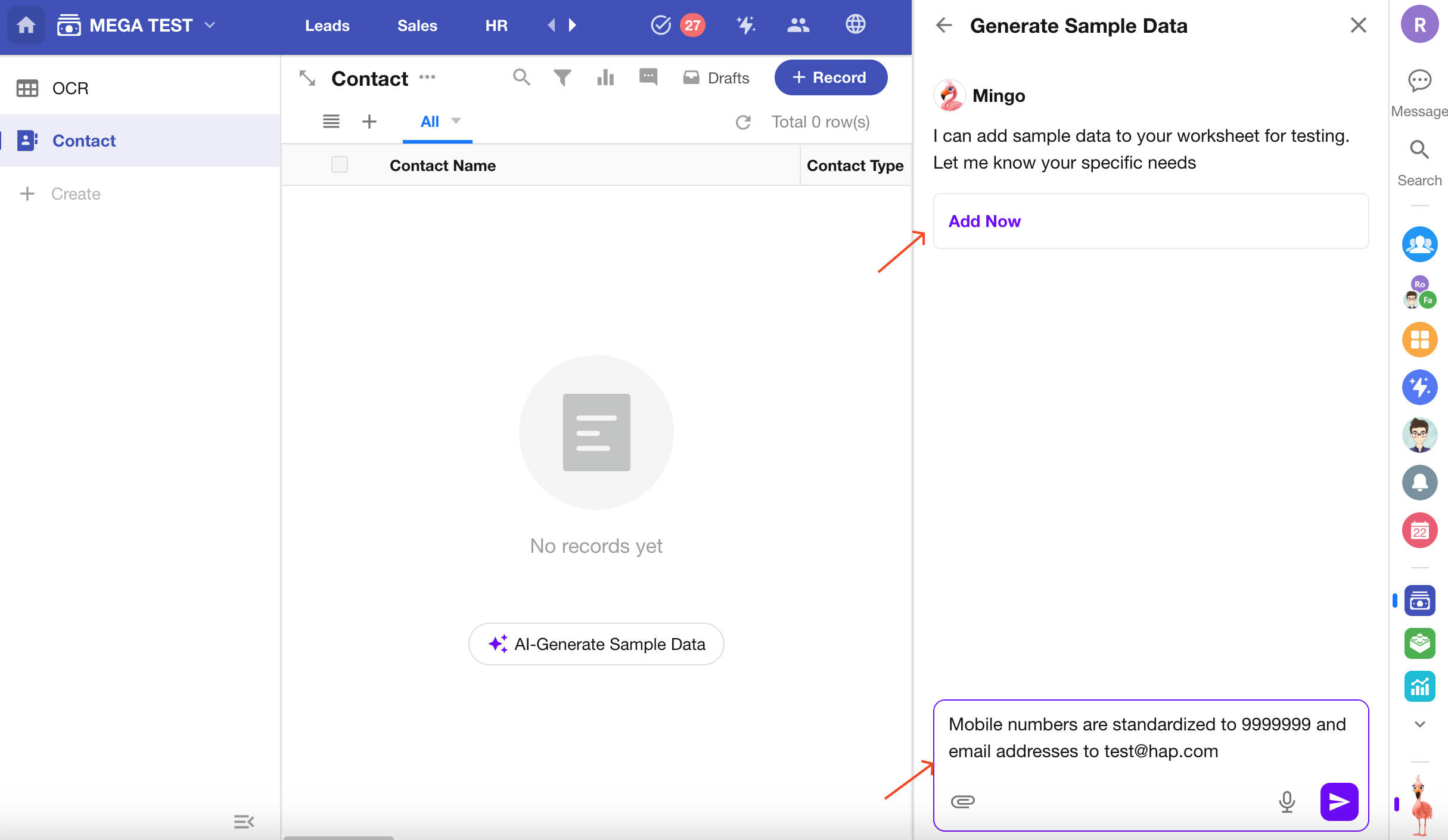Click the Add Now link
Screen dimensions: 1448x840
[984, 221]
